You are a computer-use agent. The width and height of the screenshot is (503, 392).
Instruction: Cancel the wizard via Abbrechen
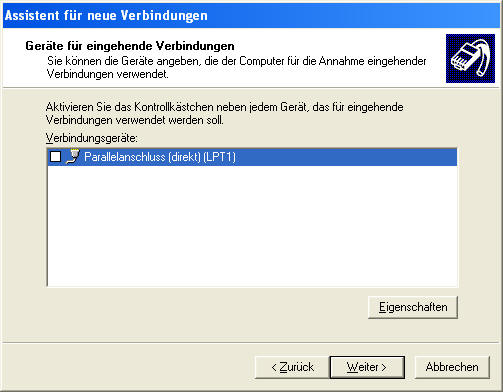(452, 367)
